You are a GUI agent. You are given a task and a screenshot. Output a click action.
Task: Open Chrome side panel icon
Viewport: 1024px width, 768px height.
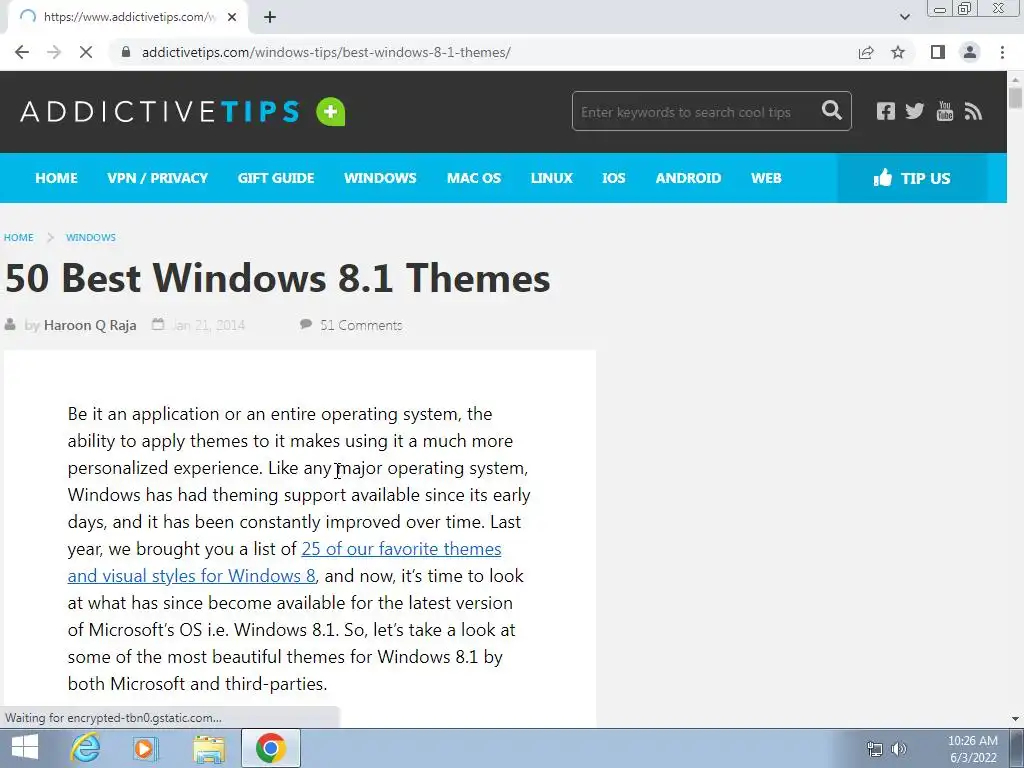pos(938,52)
